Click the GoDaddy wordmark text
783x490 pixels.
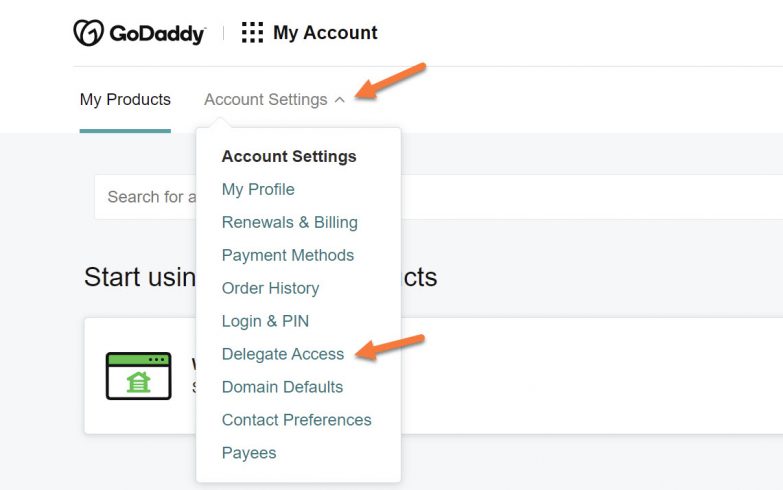157,34
